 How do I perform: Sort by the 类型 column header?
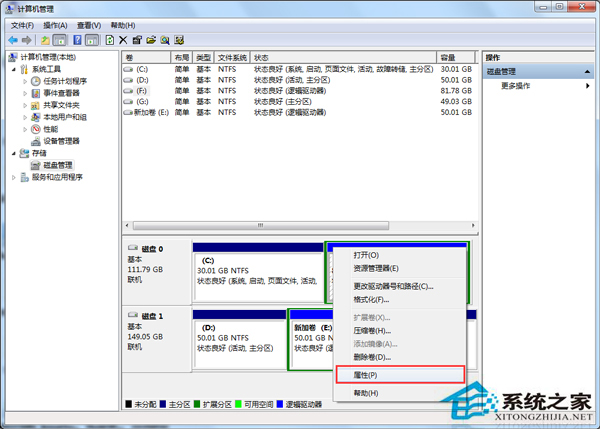pyautogui.click(x=204, y=58)
